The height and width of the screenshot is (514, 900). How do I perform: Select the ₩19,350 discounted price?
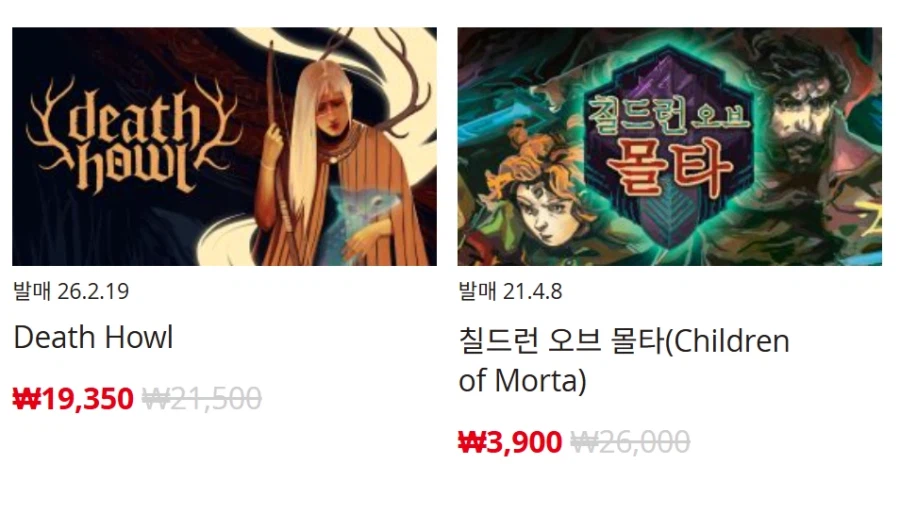(73, 399)
